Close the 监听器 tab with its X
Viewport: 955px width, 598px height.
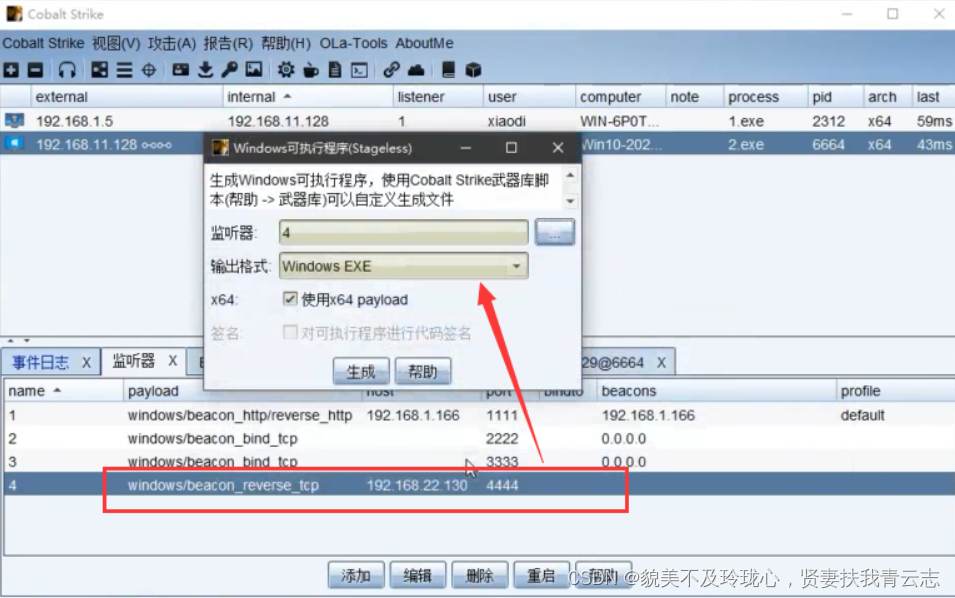tap(173, 361)
